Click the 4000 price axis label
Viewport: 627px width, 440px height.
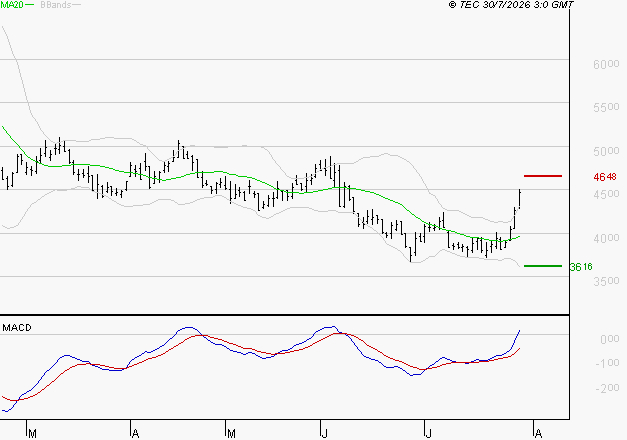[x=606, y=238]
